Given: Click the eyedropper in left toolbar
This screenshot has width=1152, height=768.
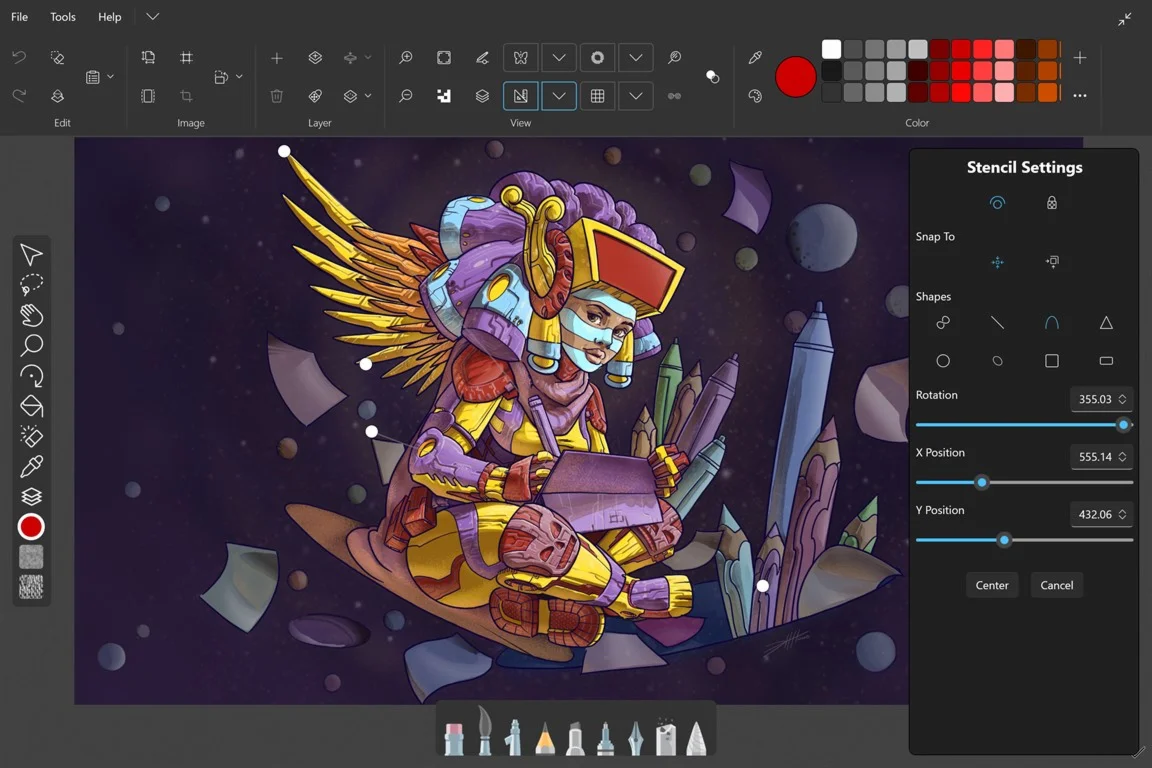Looking at the screenshot, I should pyautogui.click(x=31, y=466).
